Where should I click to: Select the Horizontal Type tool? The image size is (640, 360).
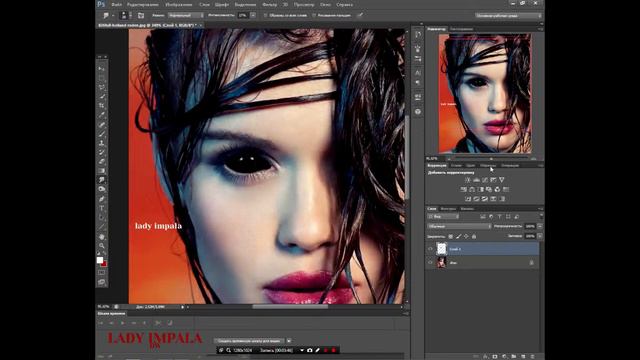tap(102, 208)
